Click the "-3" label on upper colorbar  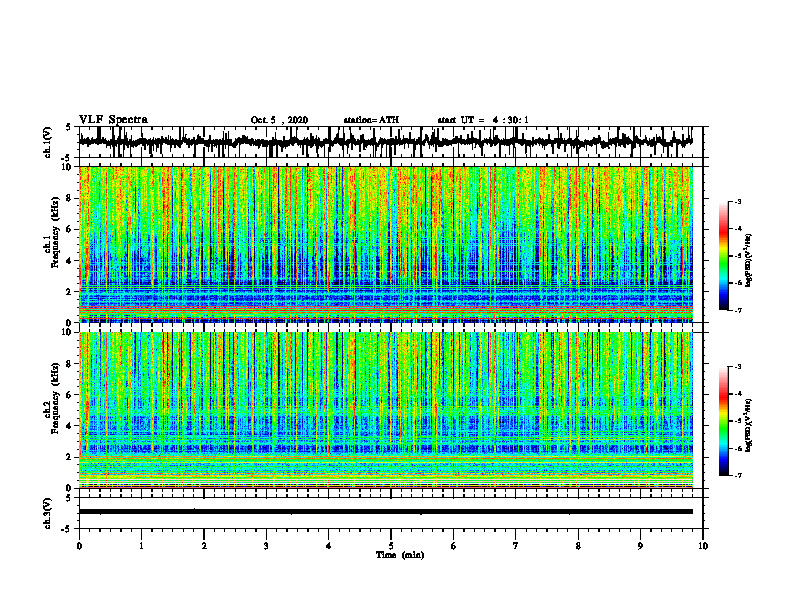(x=737, y=201)
